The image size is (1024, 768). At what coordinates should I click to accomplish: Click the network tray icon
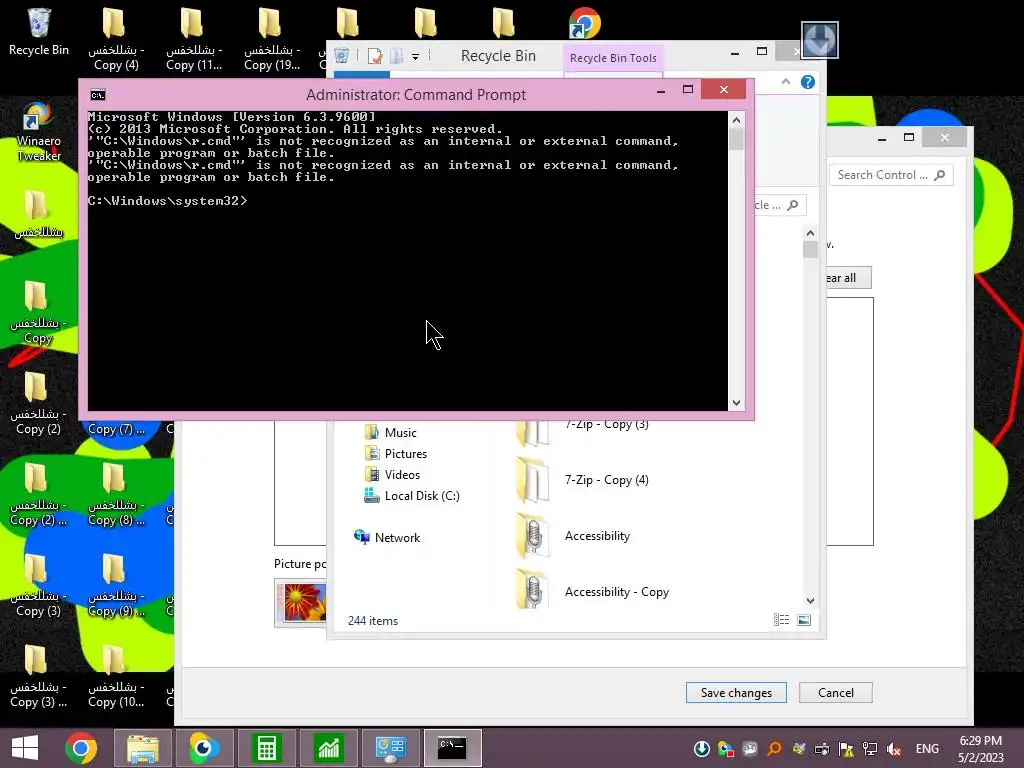tap(870, 749)
